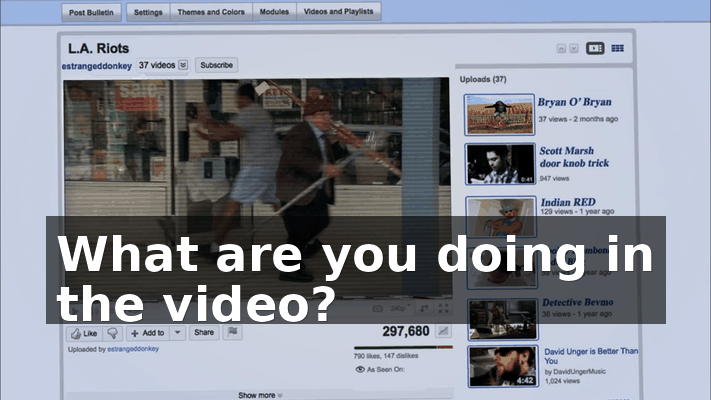Switch to player view icon
The image size is (711, 400).
[x=595, y=48]
